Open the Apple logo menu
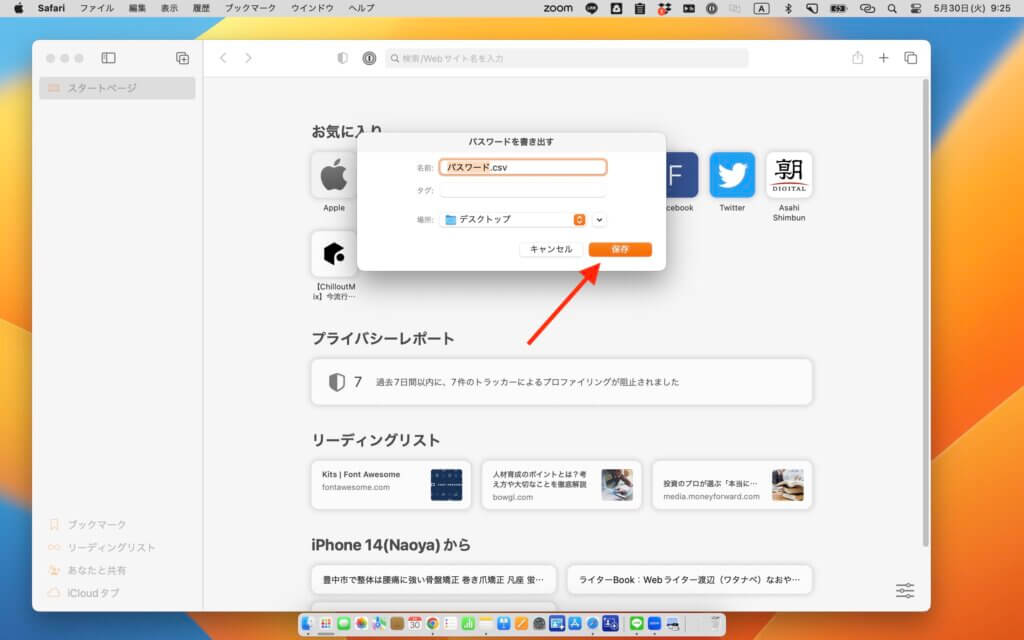Image resolution: width=1024 pixels, height=640 pixels. [x=18, y=8]
